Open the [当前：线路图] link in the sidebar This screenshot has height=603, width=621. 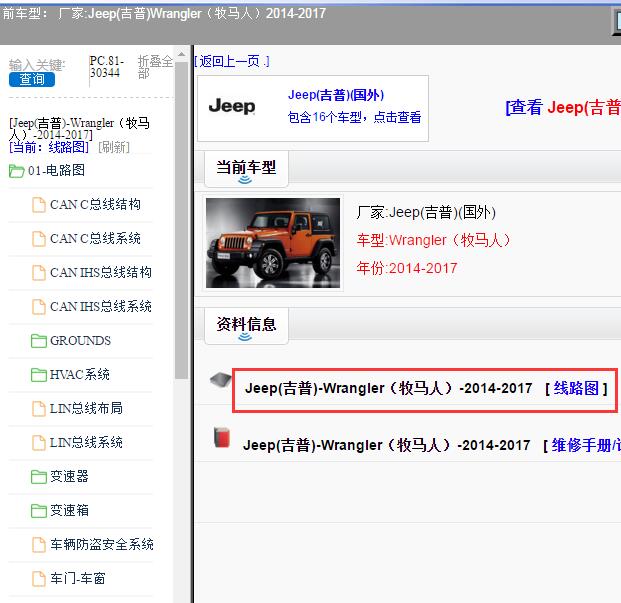click(x=49, y=147)
